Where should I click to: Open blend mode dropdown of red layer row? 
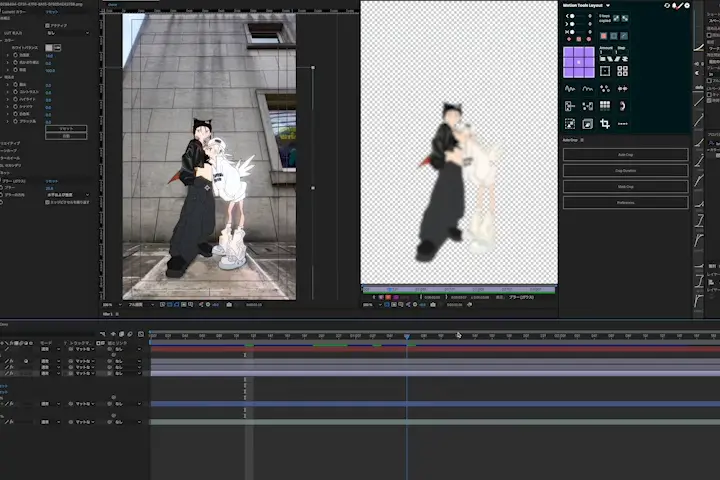tap(51, 350)
